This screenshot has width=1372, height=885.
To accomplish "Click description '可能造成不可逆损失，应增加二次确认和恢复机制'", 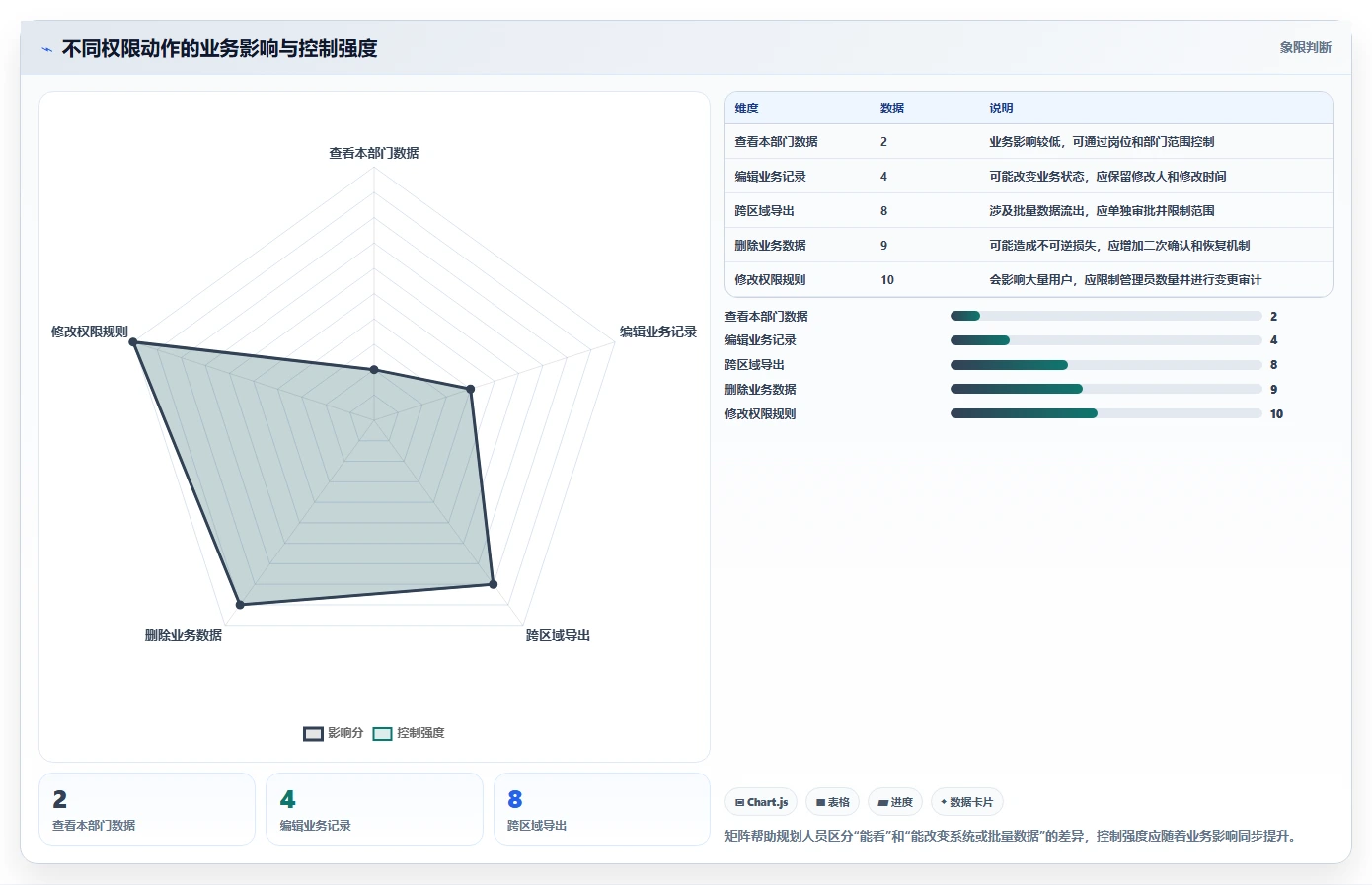I will tap(1119, 246).
